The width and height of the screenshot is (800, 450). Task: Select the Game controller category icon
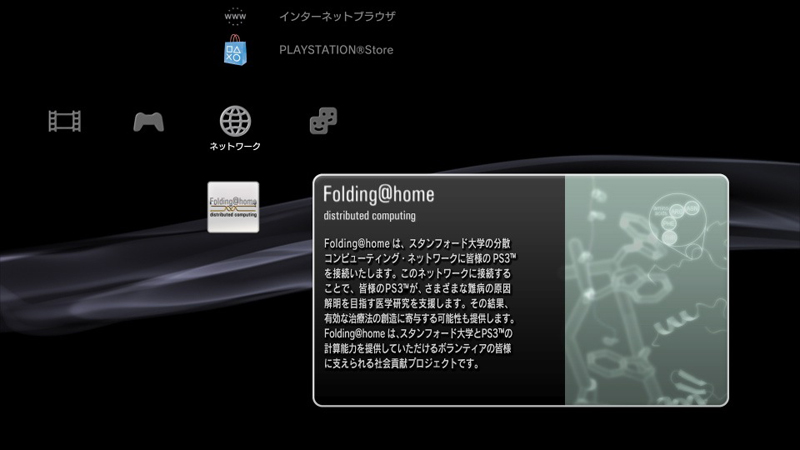click(149, 122)
